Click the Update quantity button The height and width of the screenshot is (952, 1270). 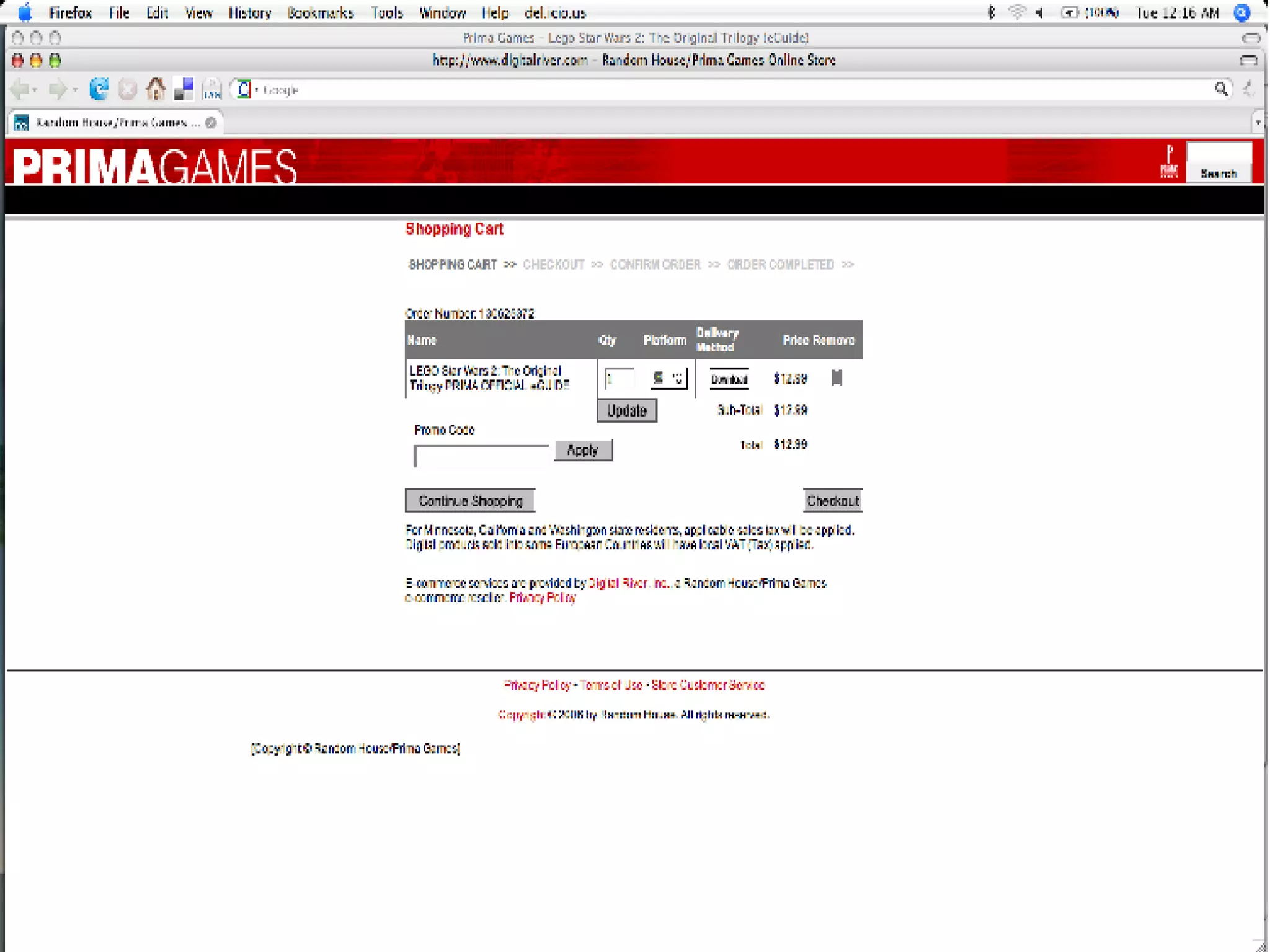[x=626, y=410]
